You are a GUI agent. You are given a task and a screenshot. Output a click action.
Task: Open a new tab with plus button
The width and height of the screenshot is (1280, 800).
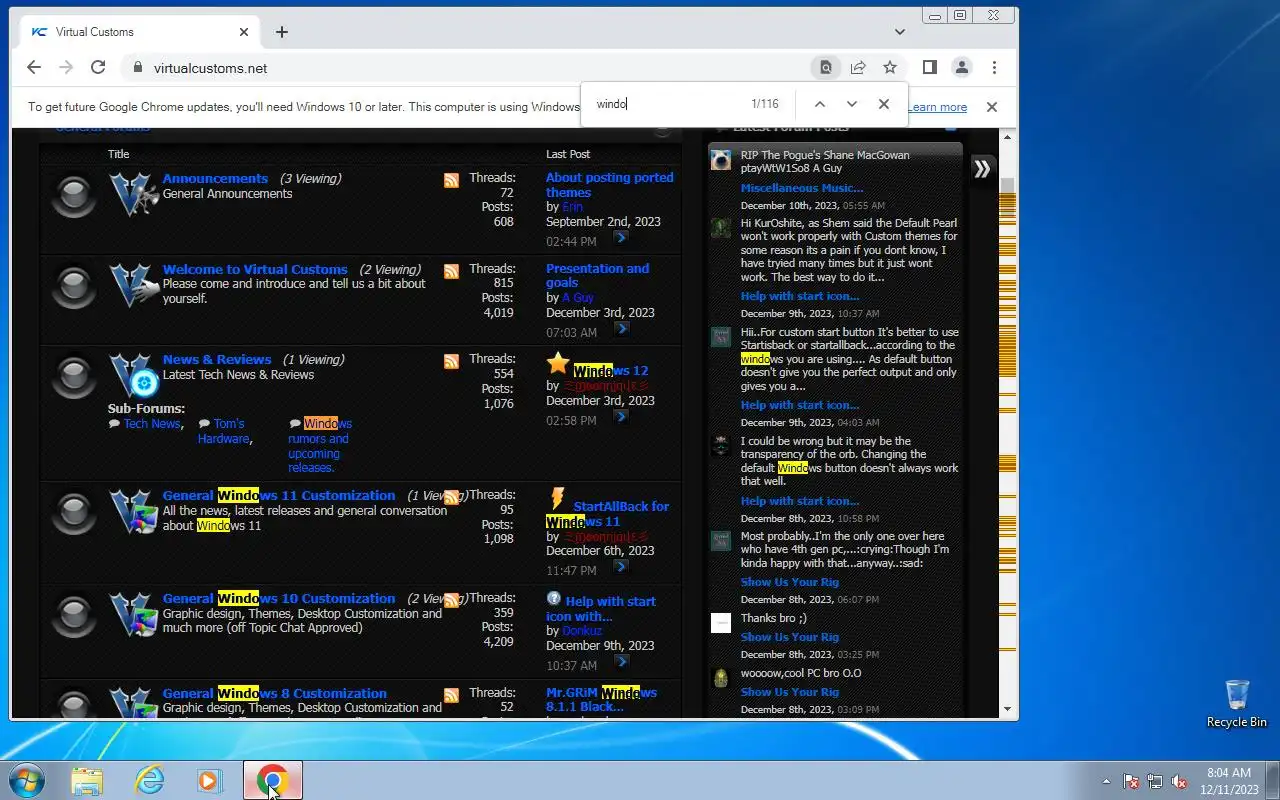(282, 32)
